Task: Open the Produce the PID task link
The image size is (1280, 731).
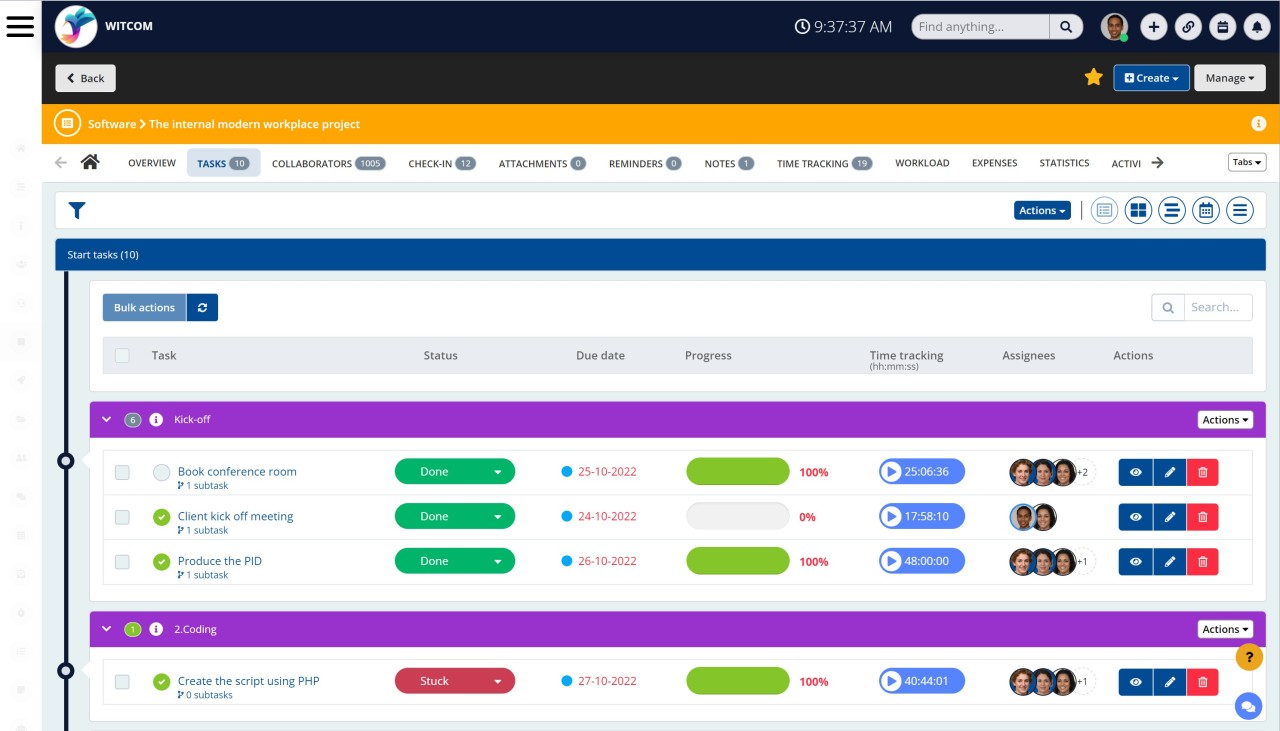Action: 219,561
